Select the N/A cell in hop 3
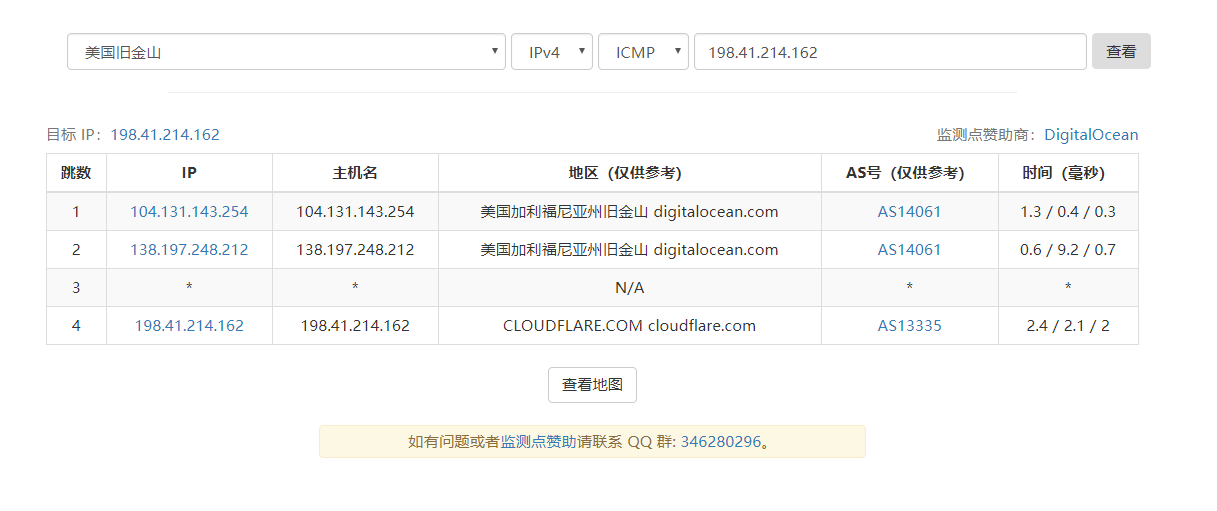 pos(629,288)
